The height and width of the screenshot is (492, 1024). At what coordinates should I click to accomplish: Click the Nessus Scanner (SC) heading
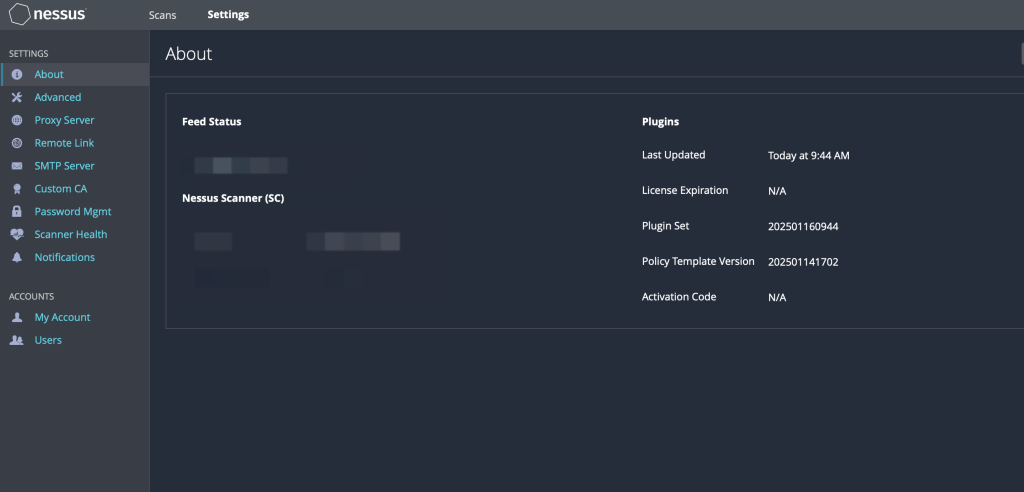pyautogui.click(x=233, y=198)
